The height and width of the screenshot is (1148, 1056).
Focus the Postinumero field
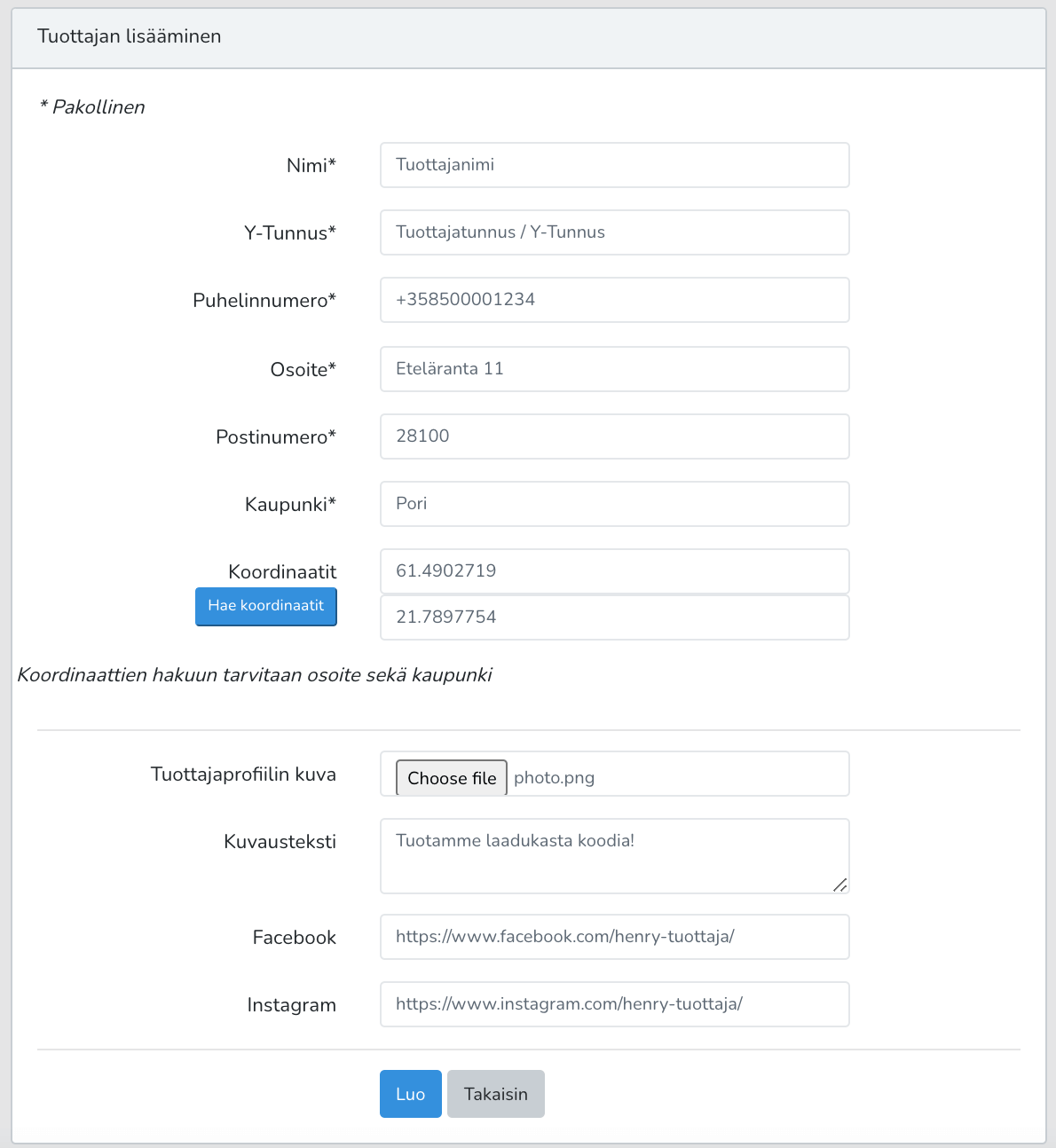[x=614, y=436]
